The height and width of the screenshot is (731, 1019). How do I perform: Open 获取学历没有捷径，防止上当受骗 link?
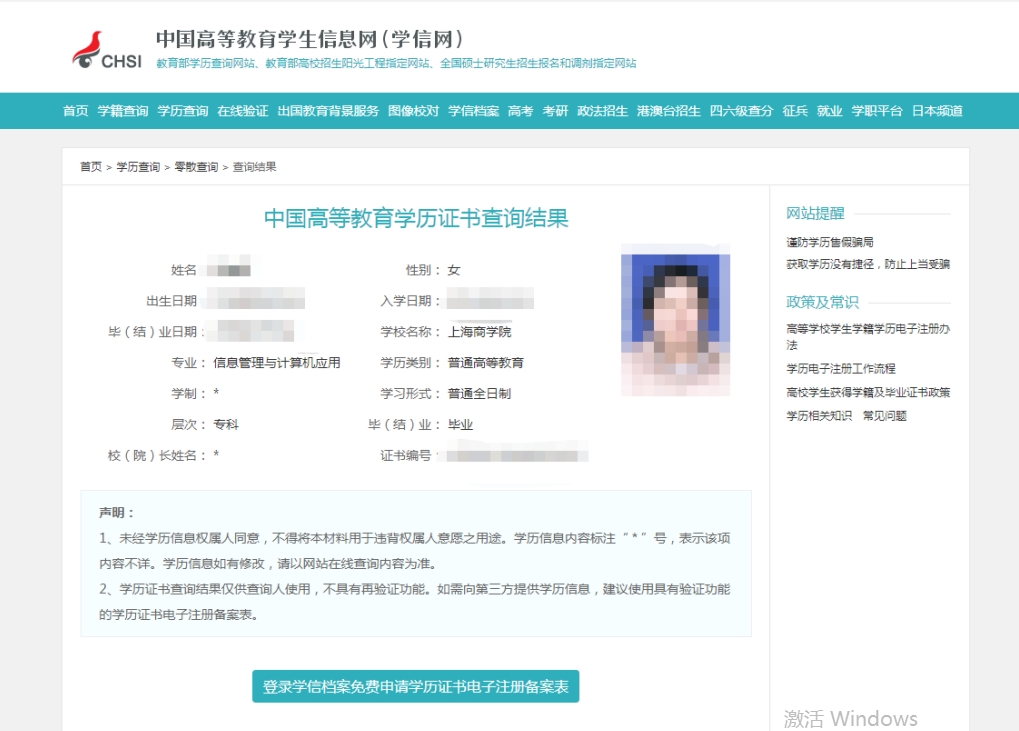point(868,264)
